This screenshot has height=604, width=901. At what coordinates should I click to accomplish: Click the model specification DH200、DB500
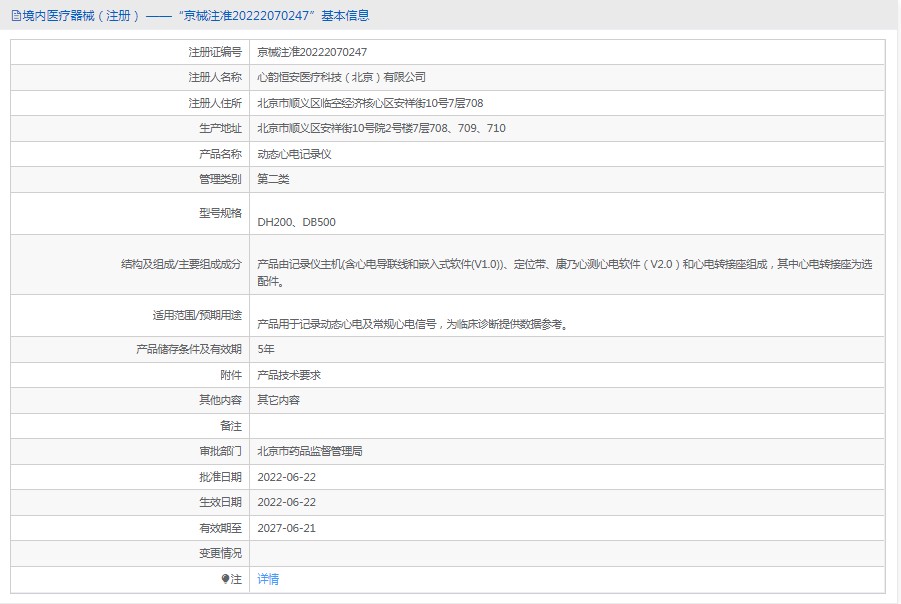point(296,222)
